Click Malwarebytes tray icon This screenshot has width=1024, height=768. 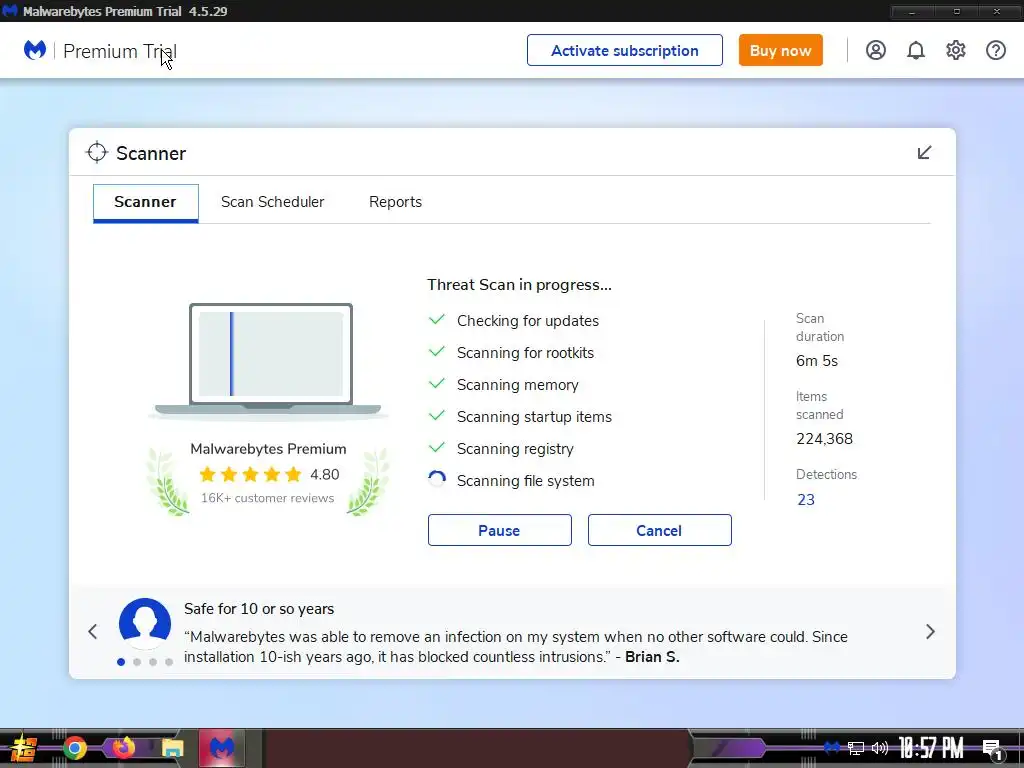pyautogui.click(x=831, y=747)
